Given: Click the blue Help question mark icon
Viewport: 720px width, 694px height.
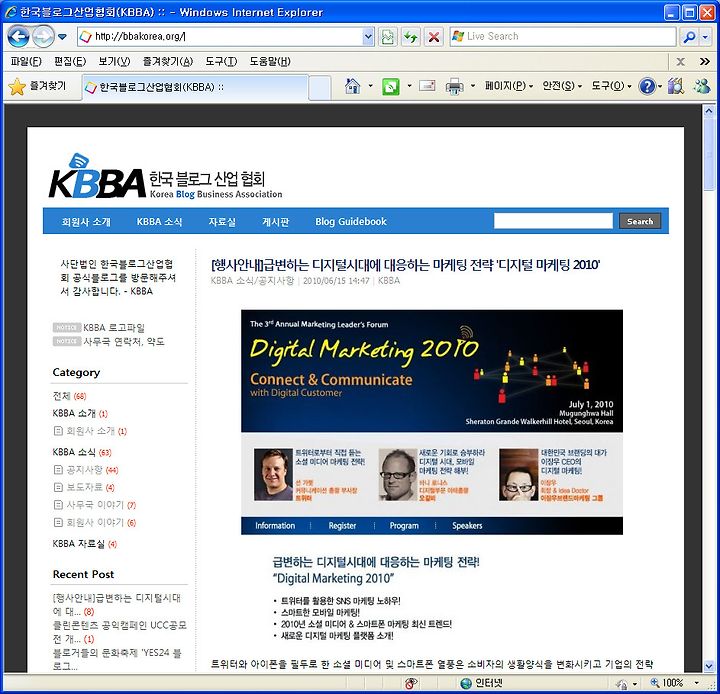Looking at the screenshot, I should (x=647, y=86).
